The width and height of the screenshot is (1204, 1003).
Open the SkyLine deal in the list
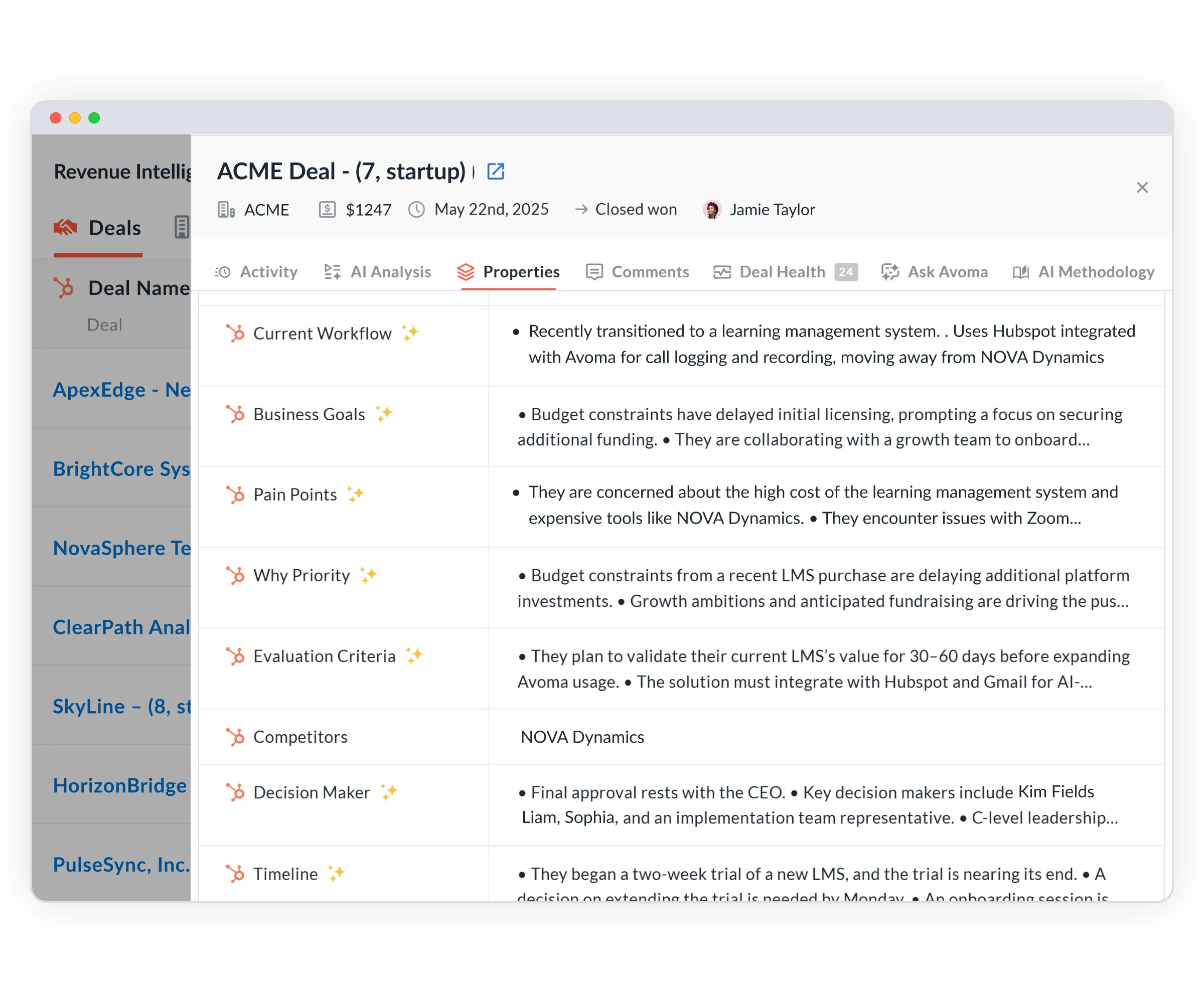[x=121, y=707]
